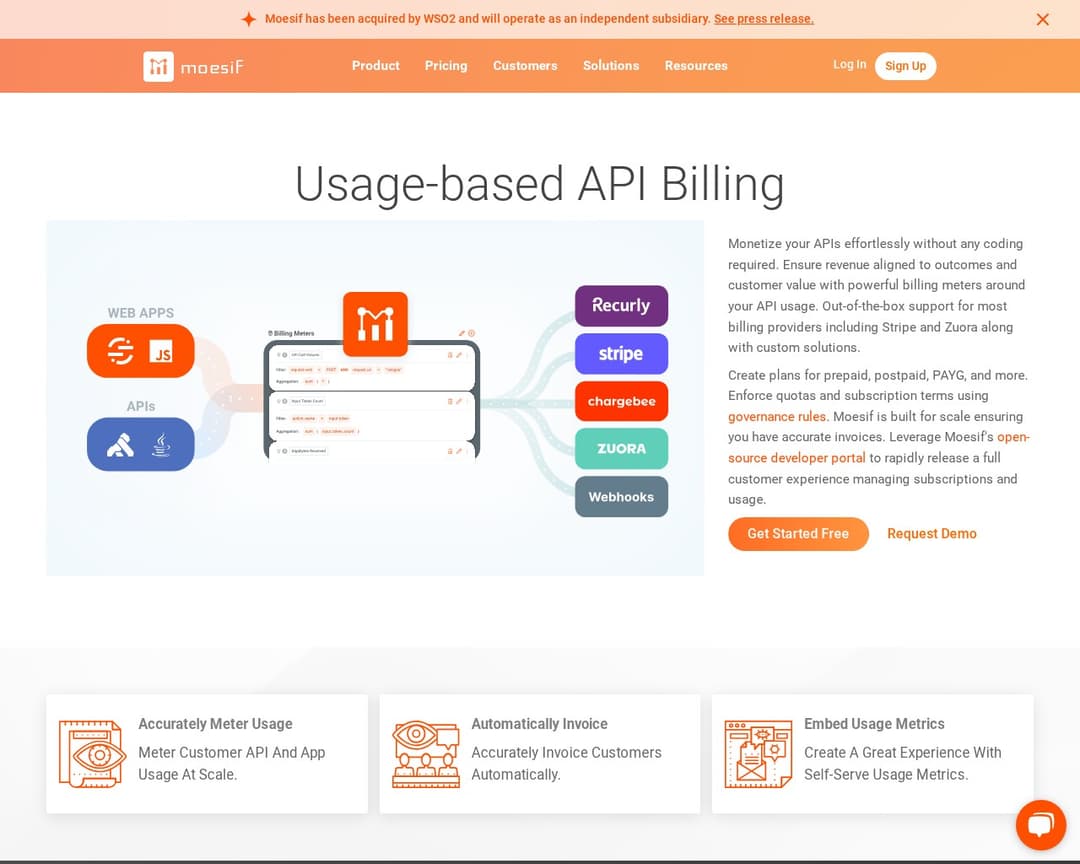Click the Embed Usage Metrics icon
Screen dimensions: 1080x864
[758, 754]
